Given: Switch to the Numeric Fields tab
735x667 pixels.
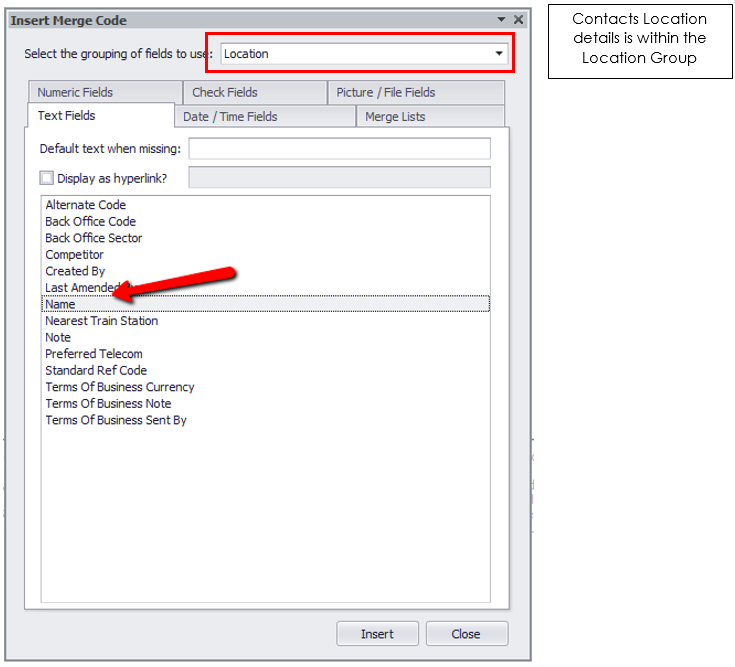Looking at the screenshot, I should click(75, 93).
